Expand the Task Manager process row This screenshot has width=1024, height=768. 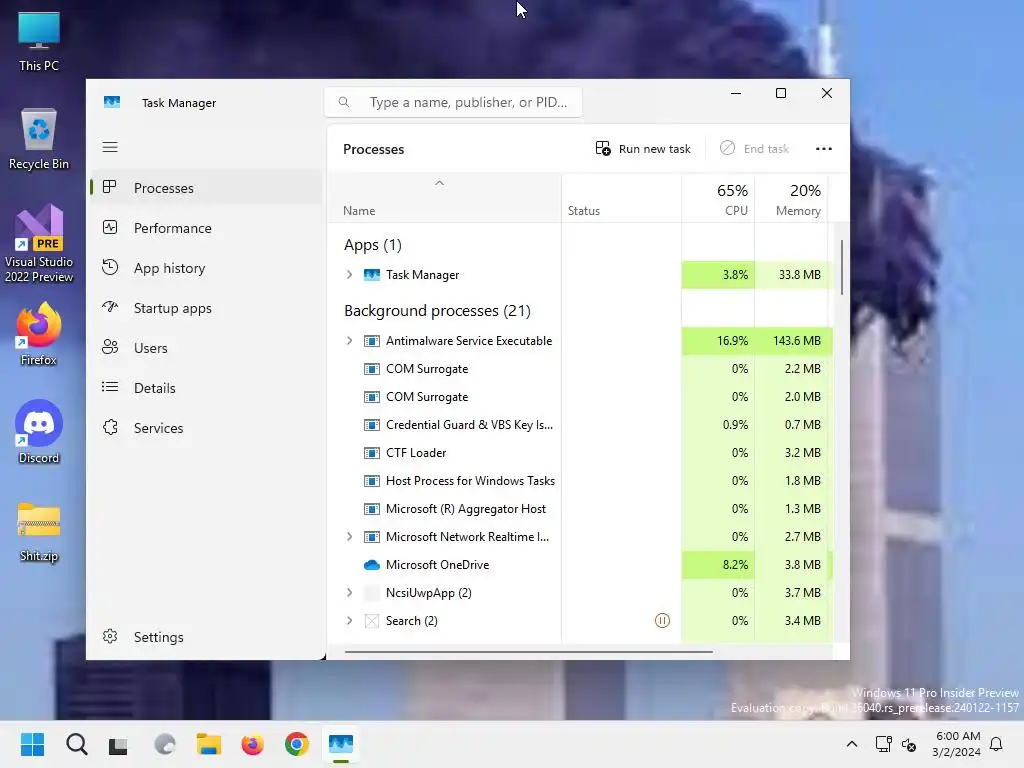click(x=349, y=275)
